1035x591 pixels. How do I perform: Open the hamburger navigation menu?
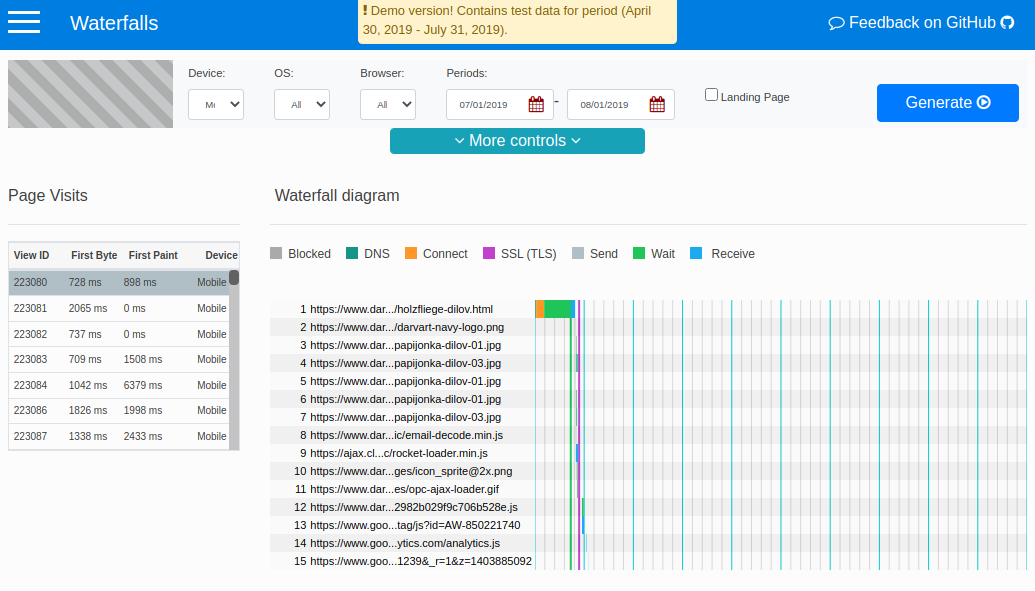pos(24,22)
